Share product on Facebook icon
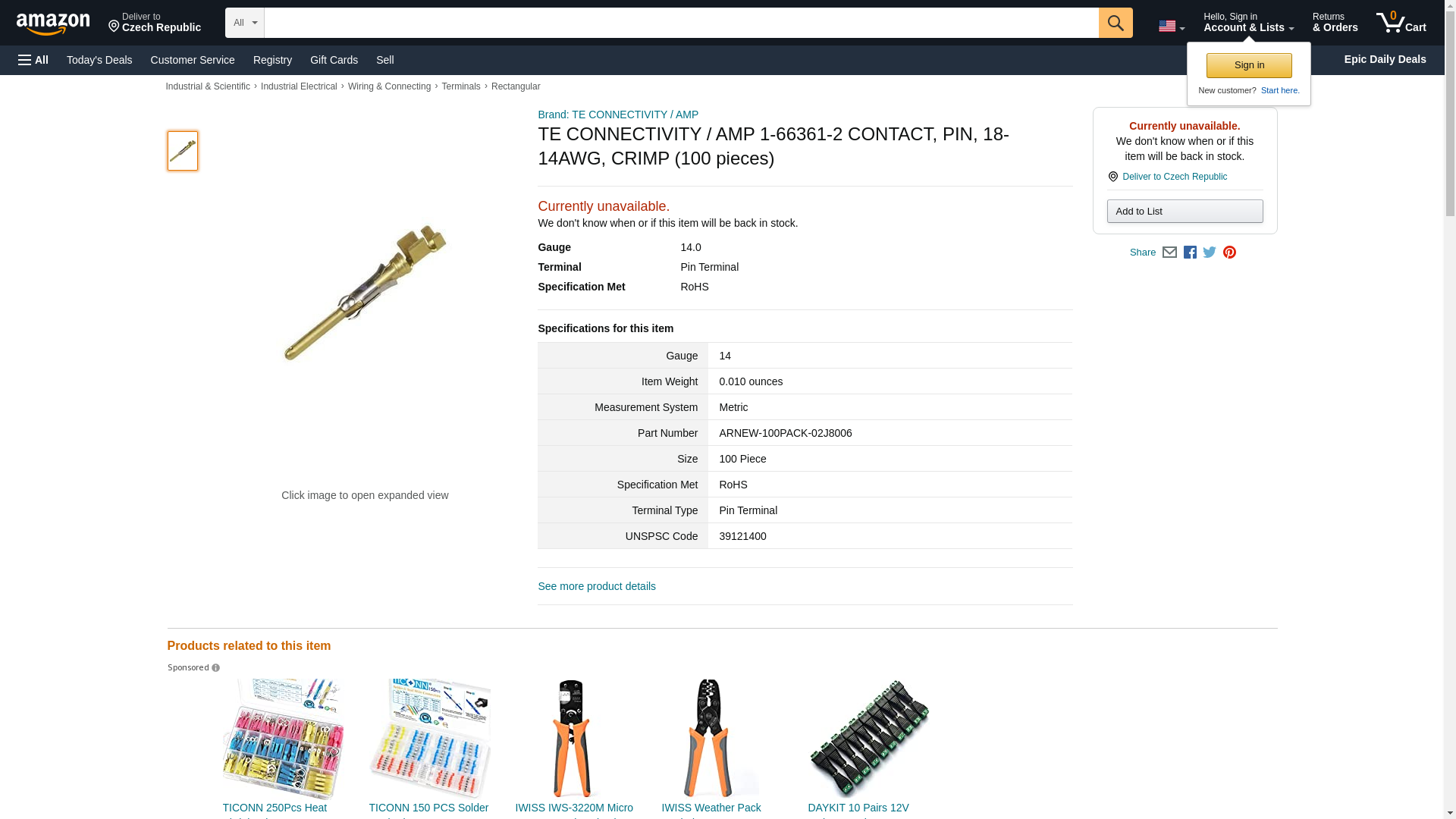Viewport: 1456px width, 819px height. pos(1190,253)
